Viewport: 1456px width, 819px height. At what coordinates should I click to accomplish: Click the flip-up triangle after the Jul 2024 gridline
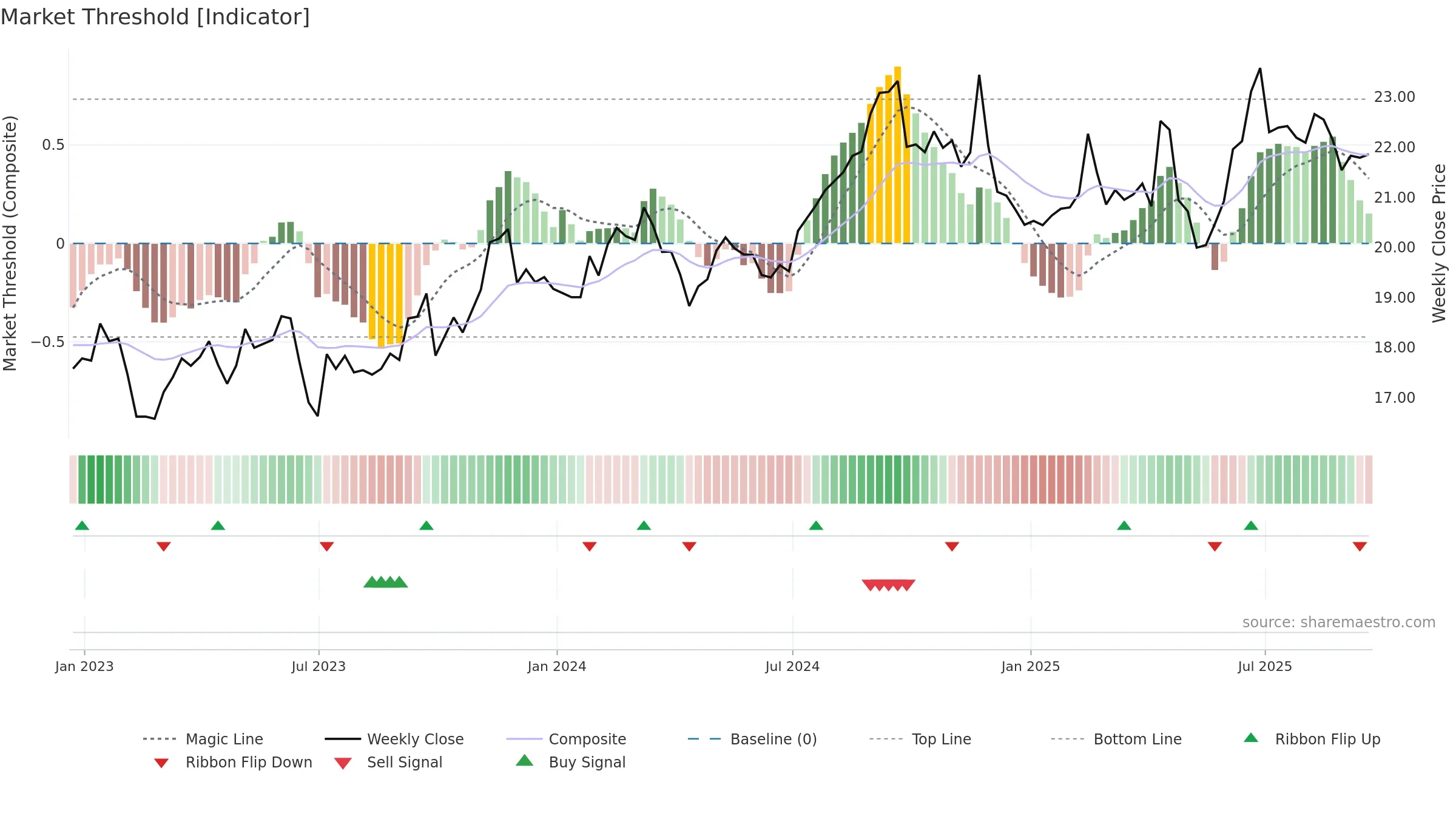(816, 525)
